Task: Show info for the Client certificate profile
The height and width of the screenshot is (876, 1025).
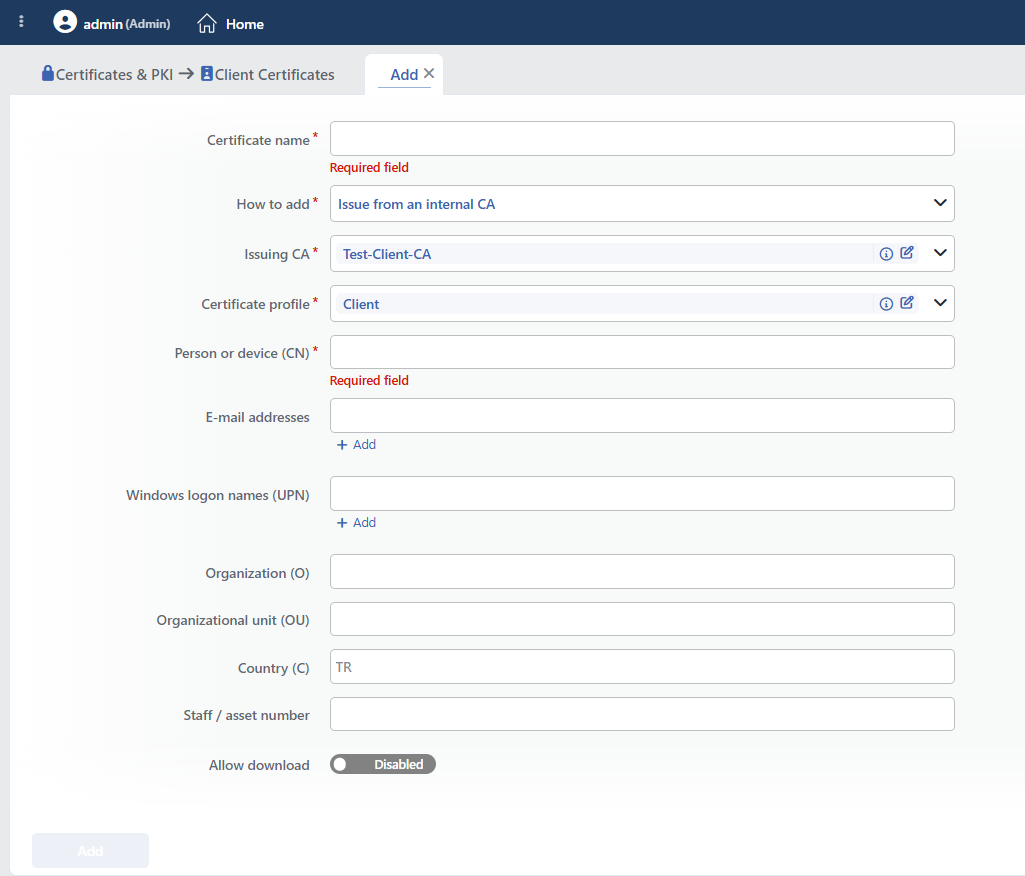Action: (886, 303)
